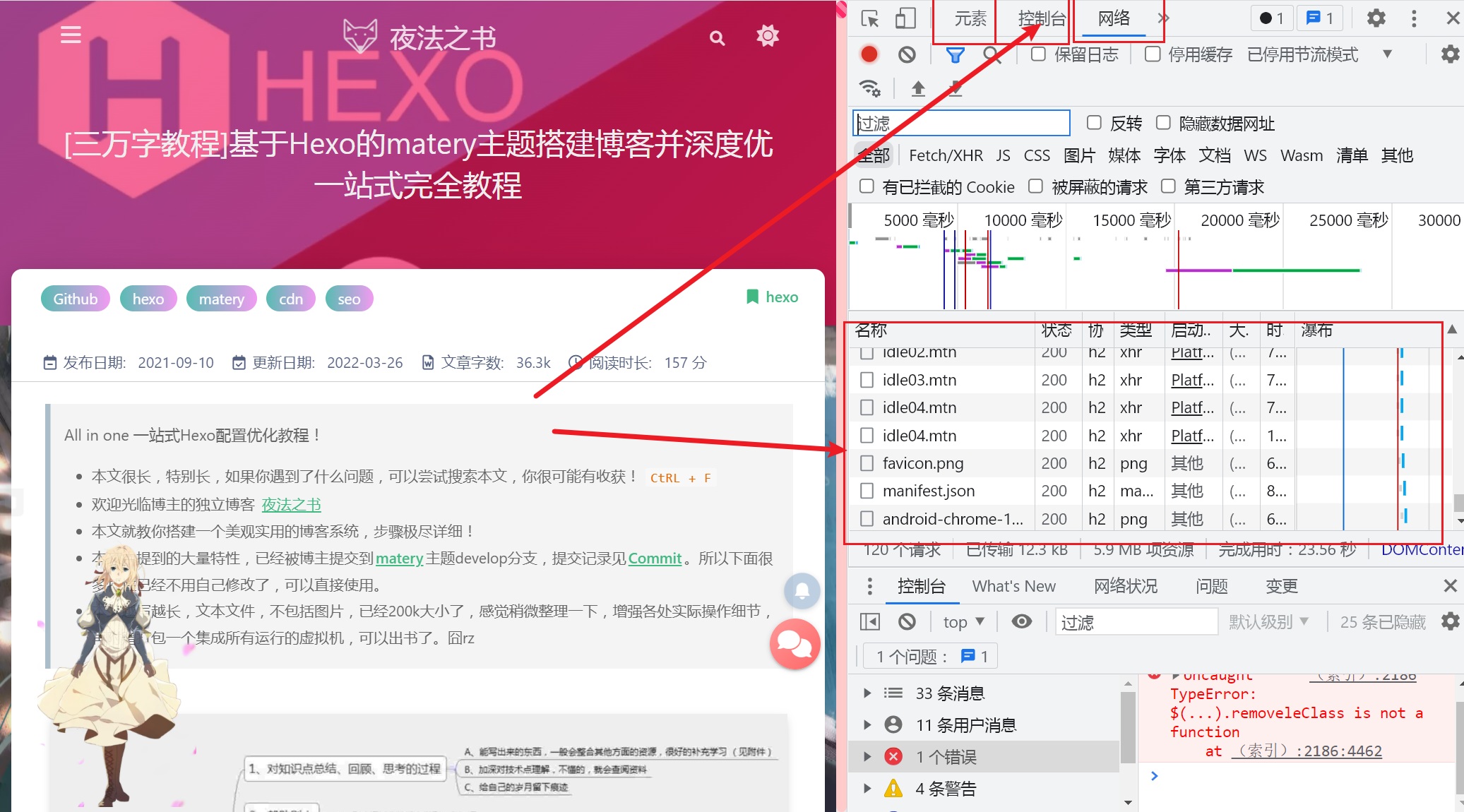Expand the '33 条消息' console group
The image size is (1464, 812).
(867, 693)
